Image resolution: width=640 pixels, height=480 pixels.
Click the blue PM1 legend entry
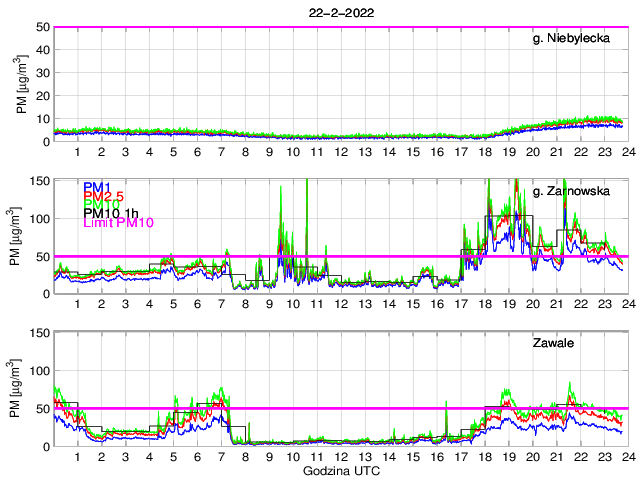click(97, 187)
